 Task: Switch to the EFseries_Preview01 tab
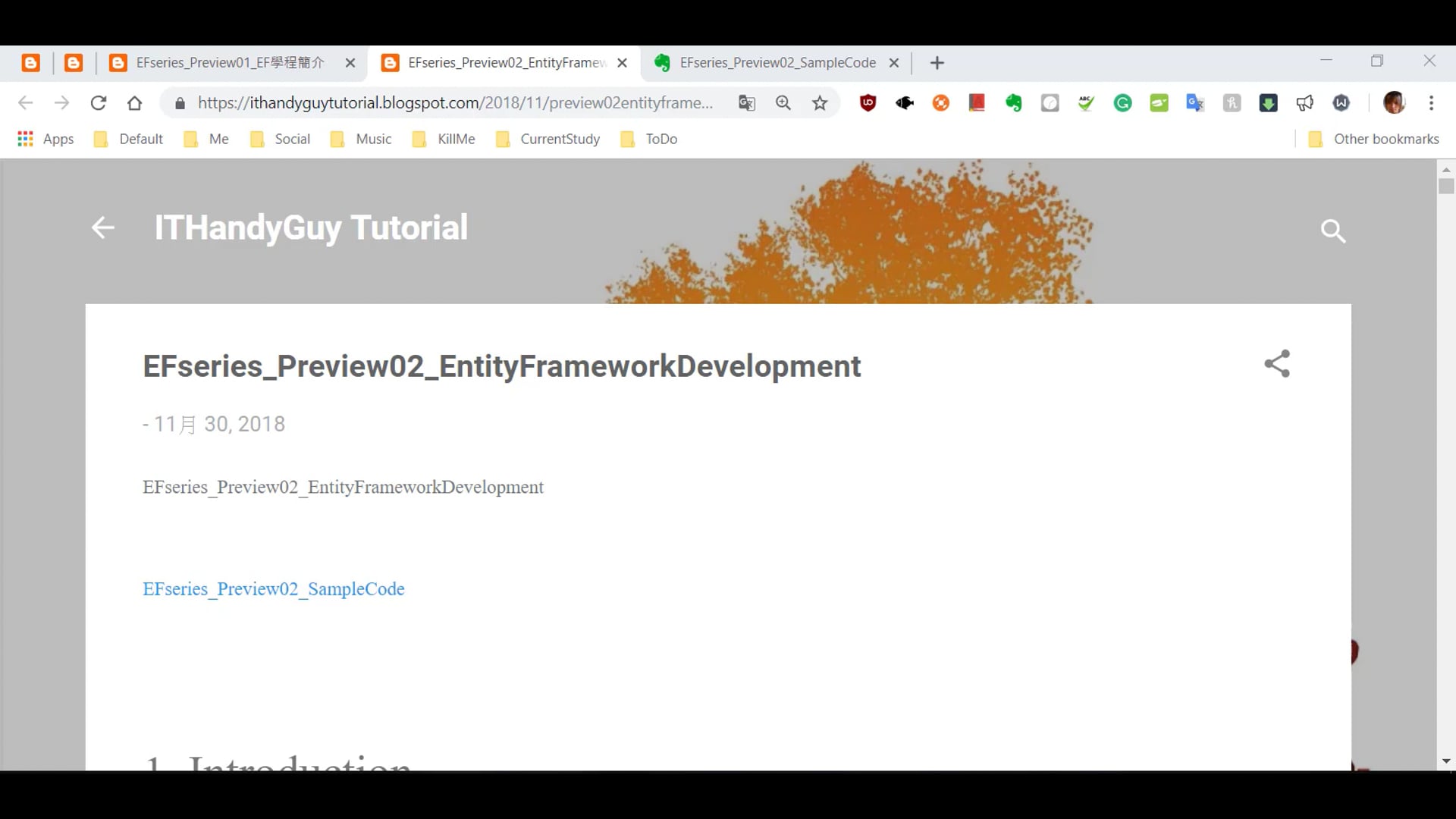(x=227, y=63)
